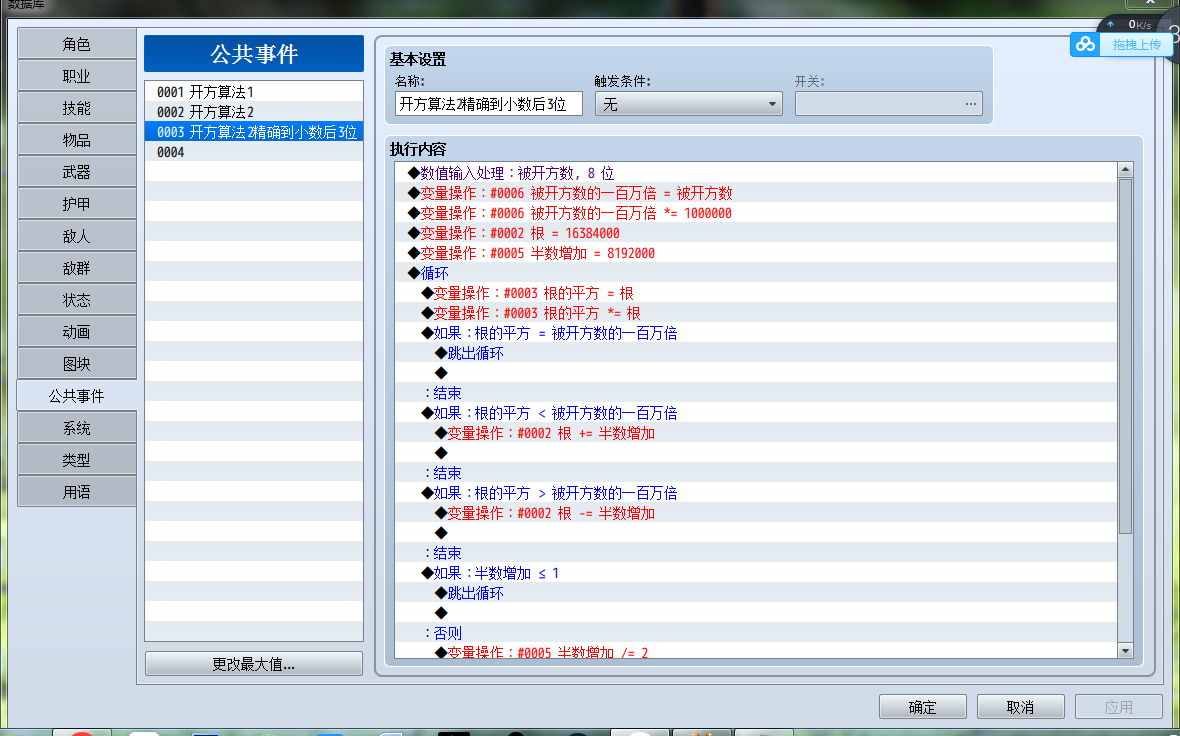Screen dimensions: 1180x736
Task: Select the 否则 branch line
Action: pyautogui.click(x=756, y=633)
